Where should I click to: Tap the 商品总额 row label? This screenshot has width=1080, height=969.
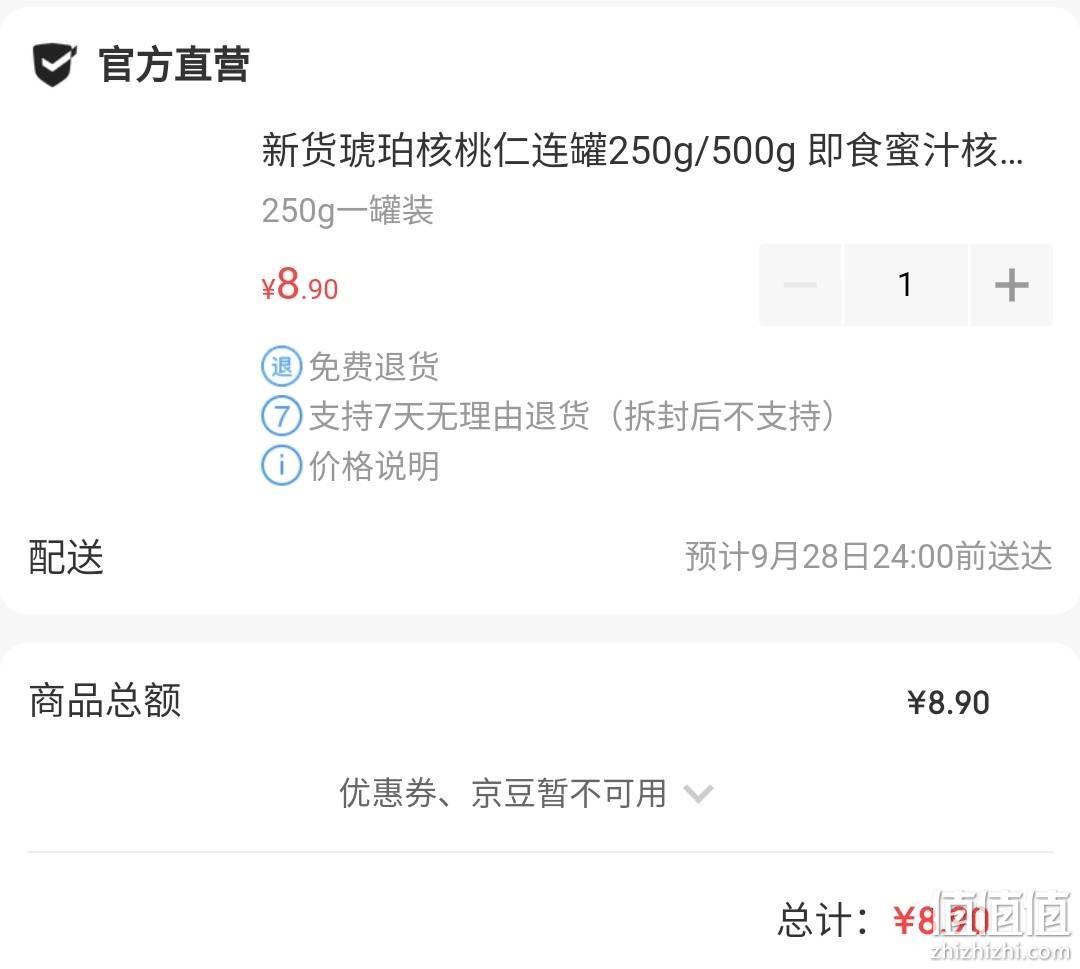coord(105,701)
